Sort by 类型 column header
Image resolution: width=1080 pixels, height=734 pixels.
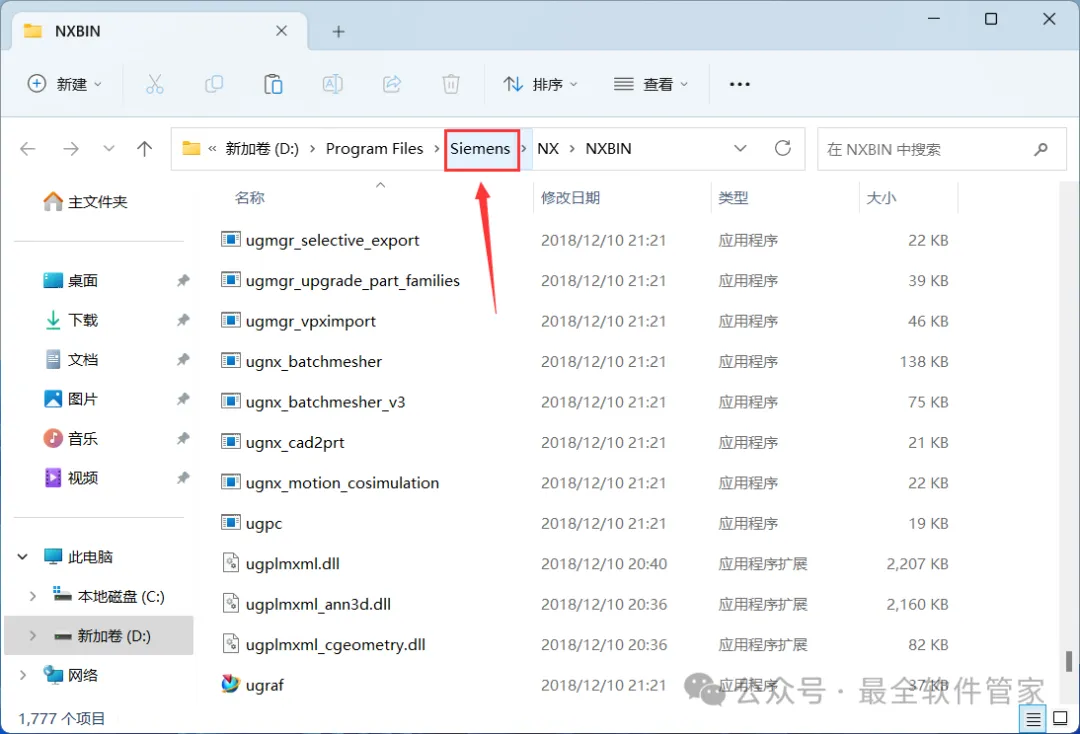[x=733, y=198]
